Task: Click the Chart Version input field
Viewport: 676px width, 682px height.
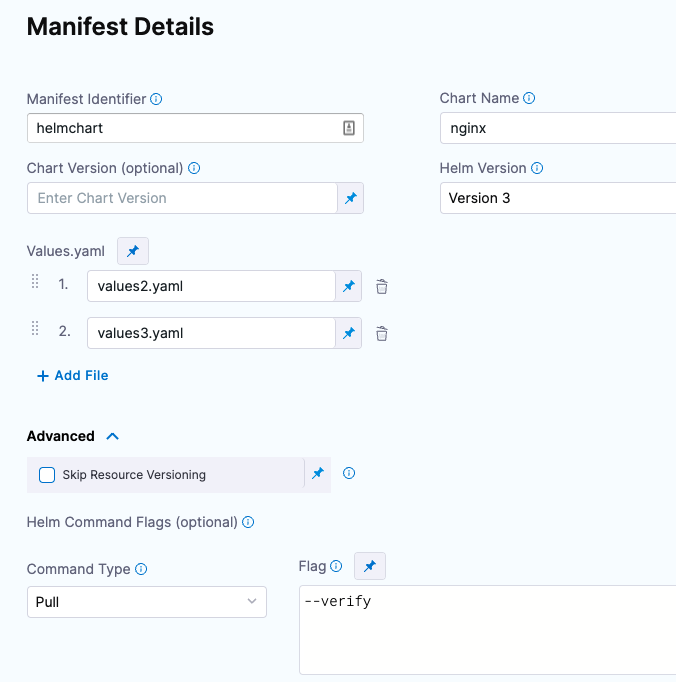Action: pyautogui.click(x=182, y=198)
